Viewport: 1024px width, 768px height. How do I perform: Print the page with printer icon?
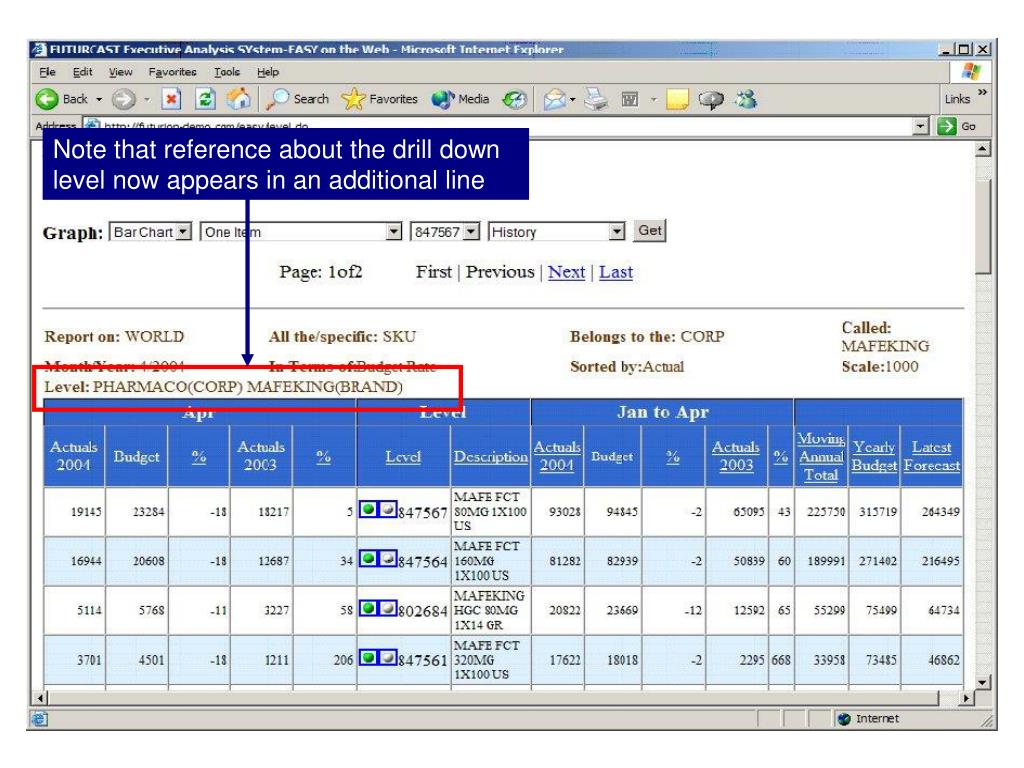click(x=596, y=99)
